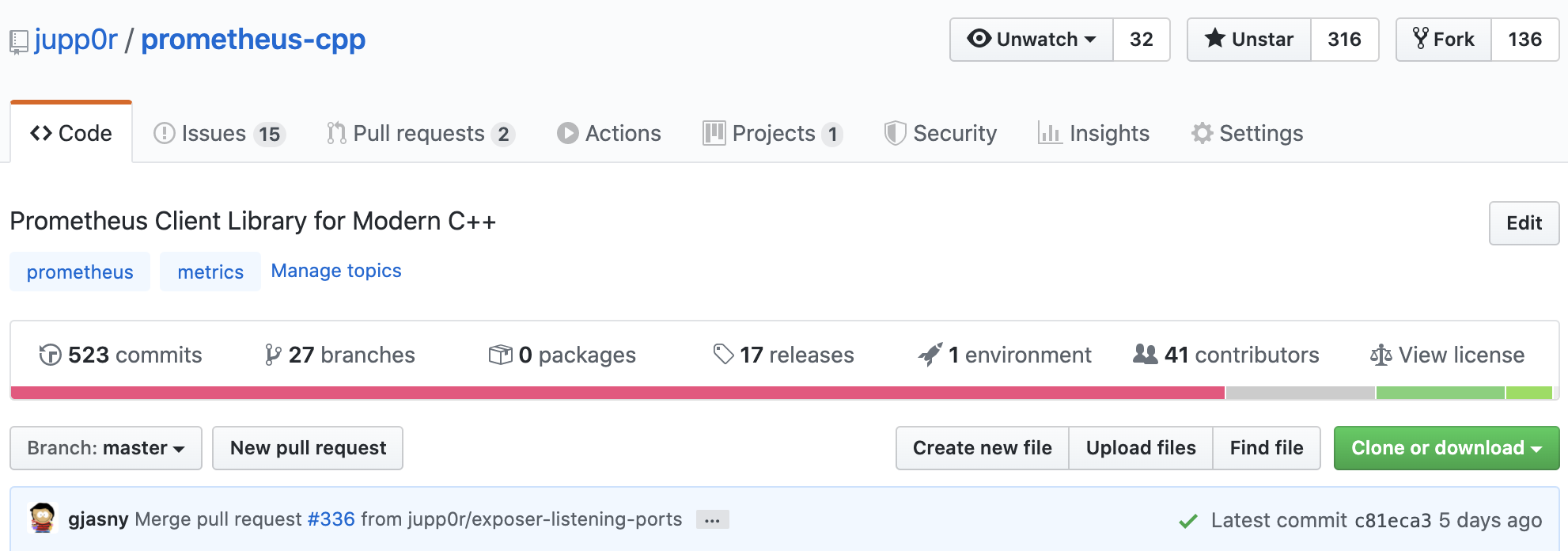Open the jupp0r owner profile link

coord(76,40)
